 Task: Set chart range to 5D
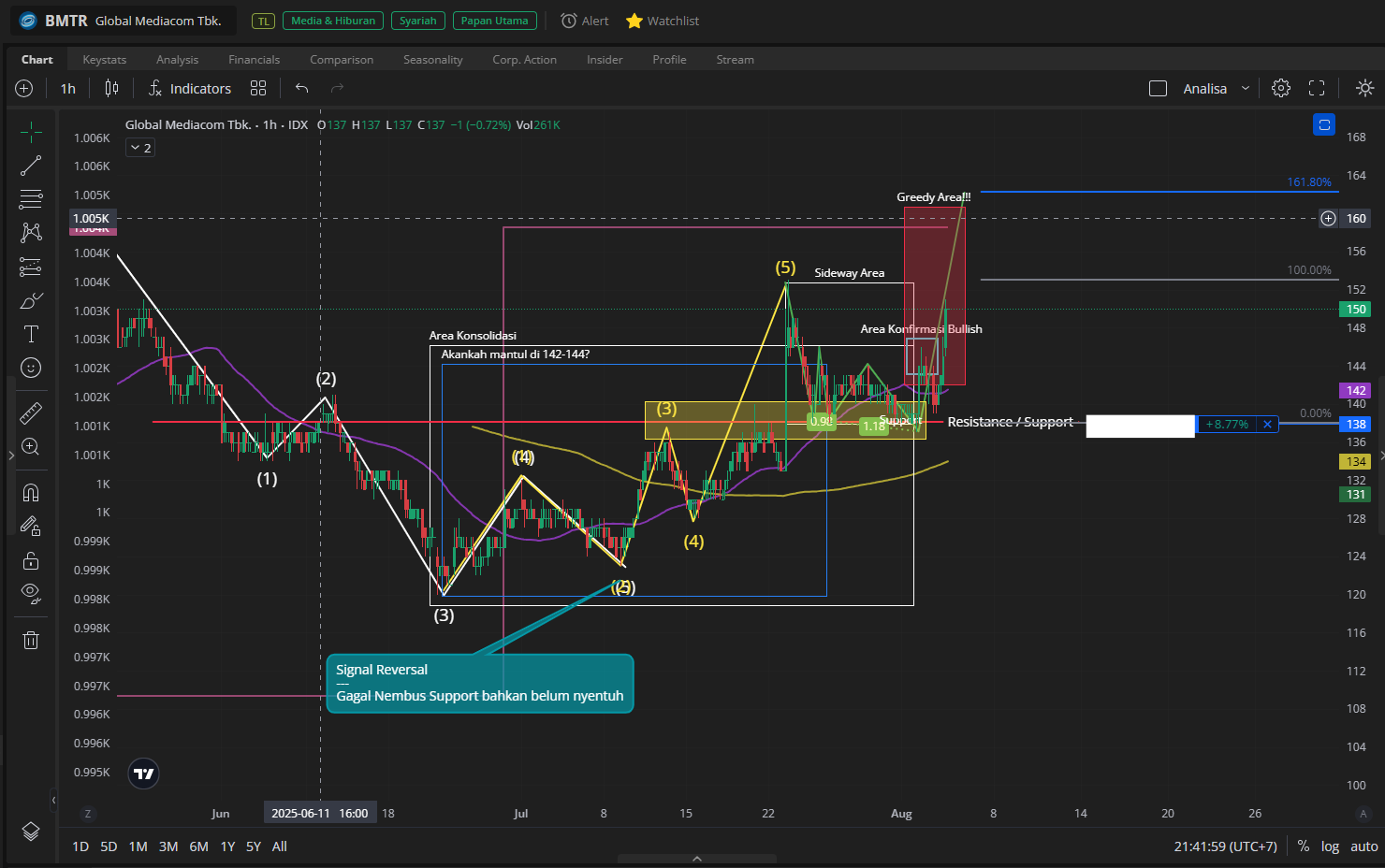109,846
